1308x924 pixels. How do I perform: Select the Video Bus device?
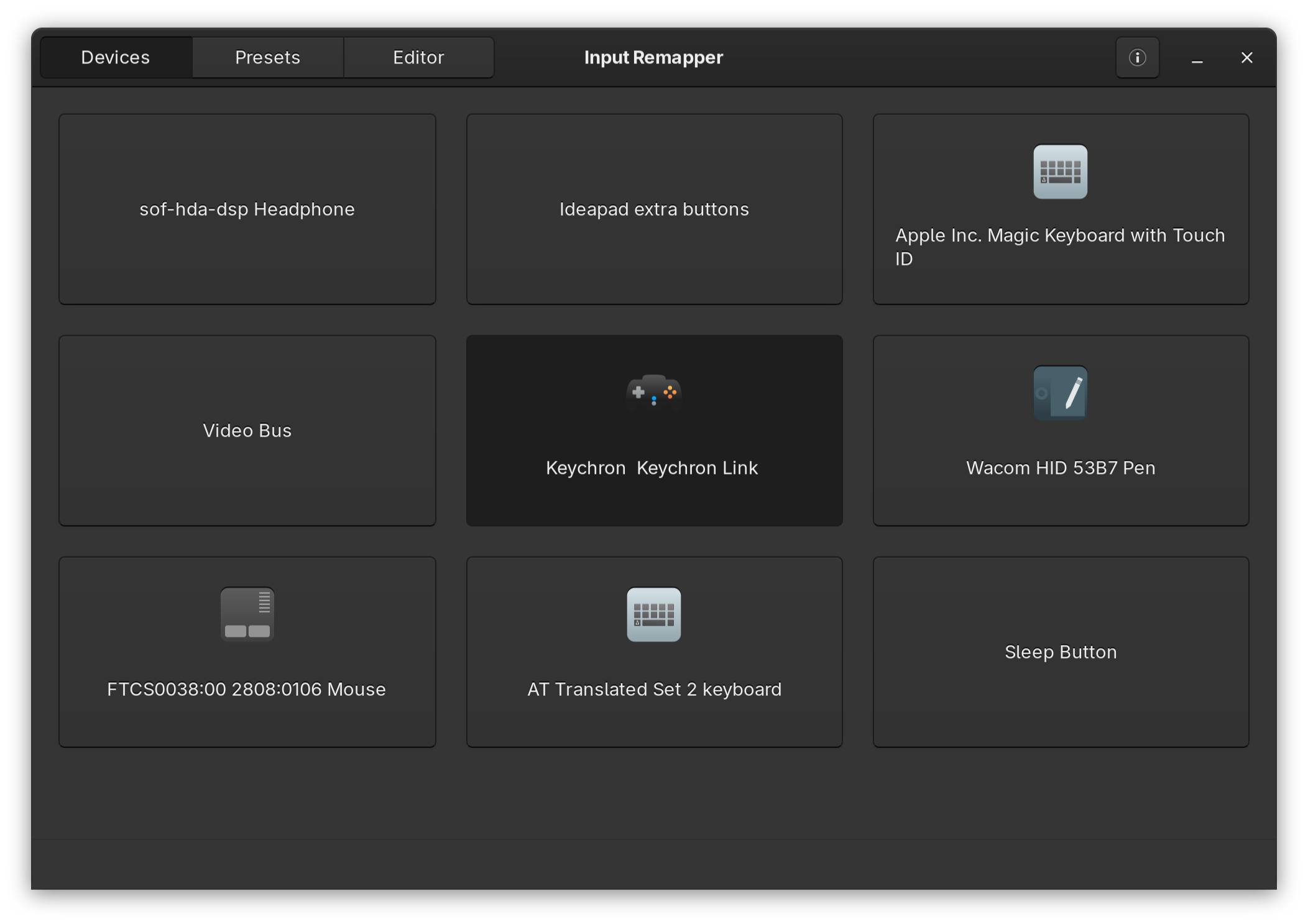point(247,430)
